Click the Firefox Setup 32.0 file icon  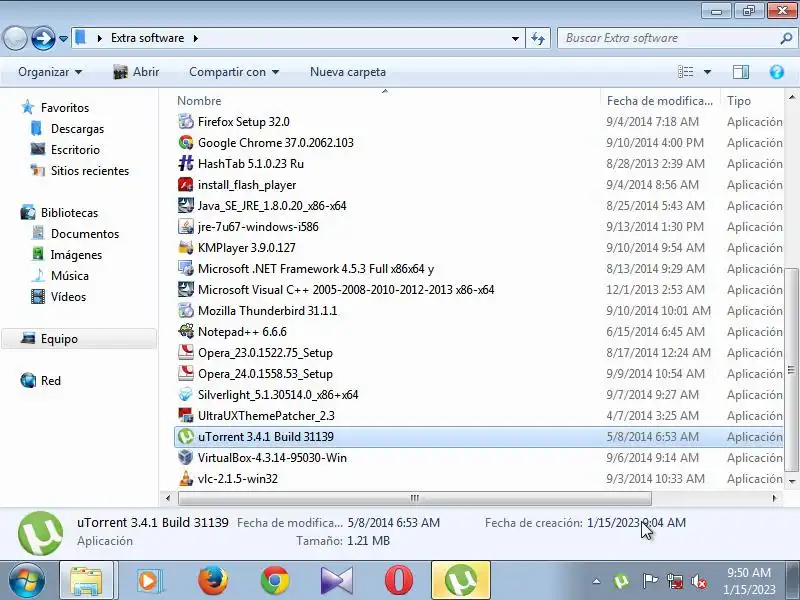(186, 121)
